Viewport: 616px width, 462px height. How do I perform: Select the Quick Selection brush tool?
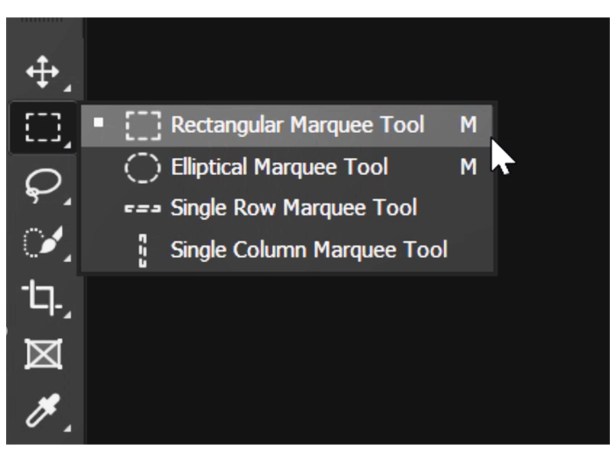(43, 241)
